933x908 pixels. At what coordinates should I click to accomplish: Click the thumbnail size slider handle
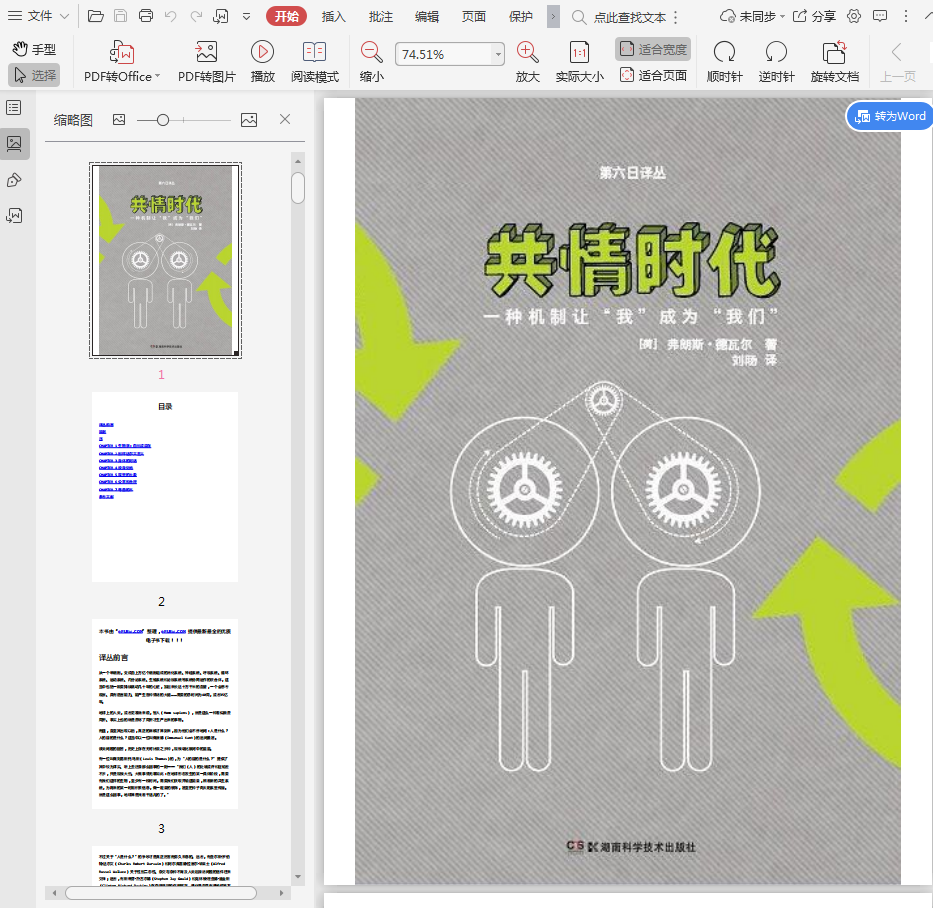(x=163, y=120)
